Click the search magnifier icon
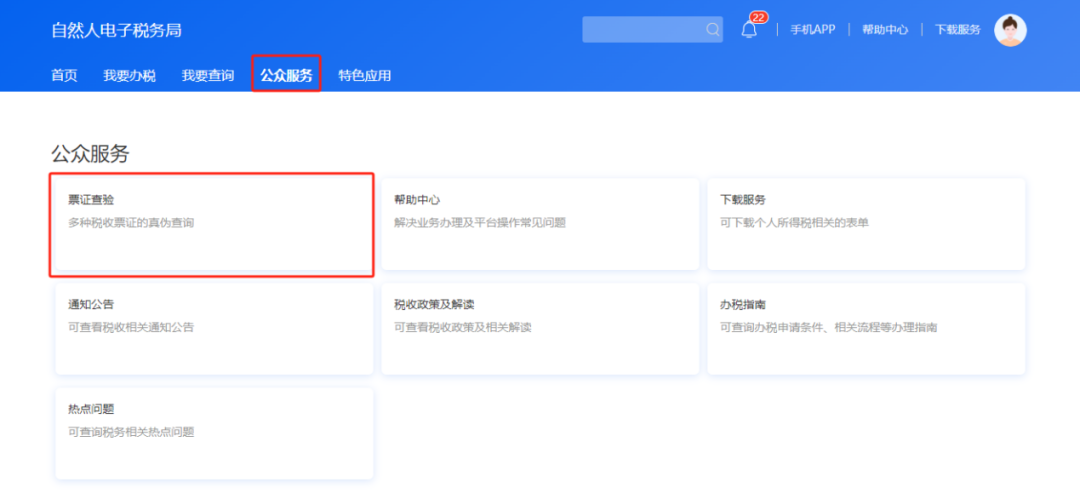1080x499 pixels. (x=712, y=30)
